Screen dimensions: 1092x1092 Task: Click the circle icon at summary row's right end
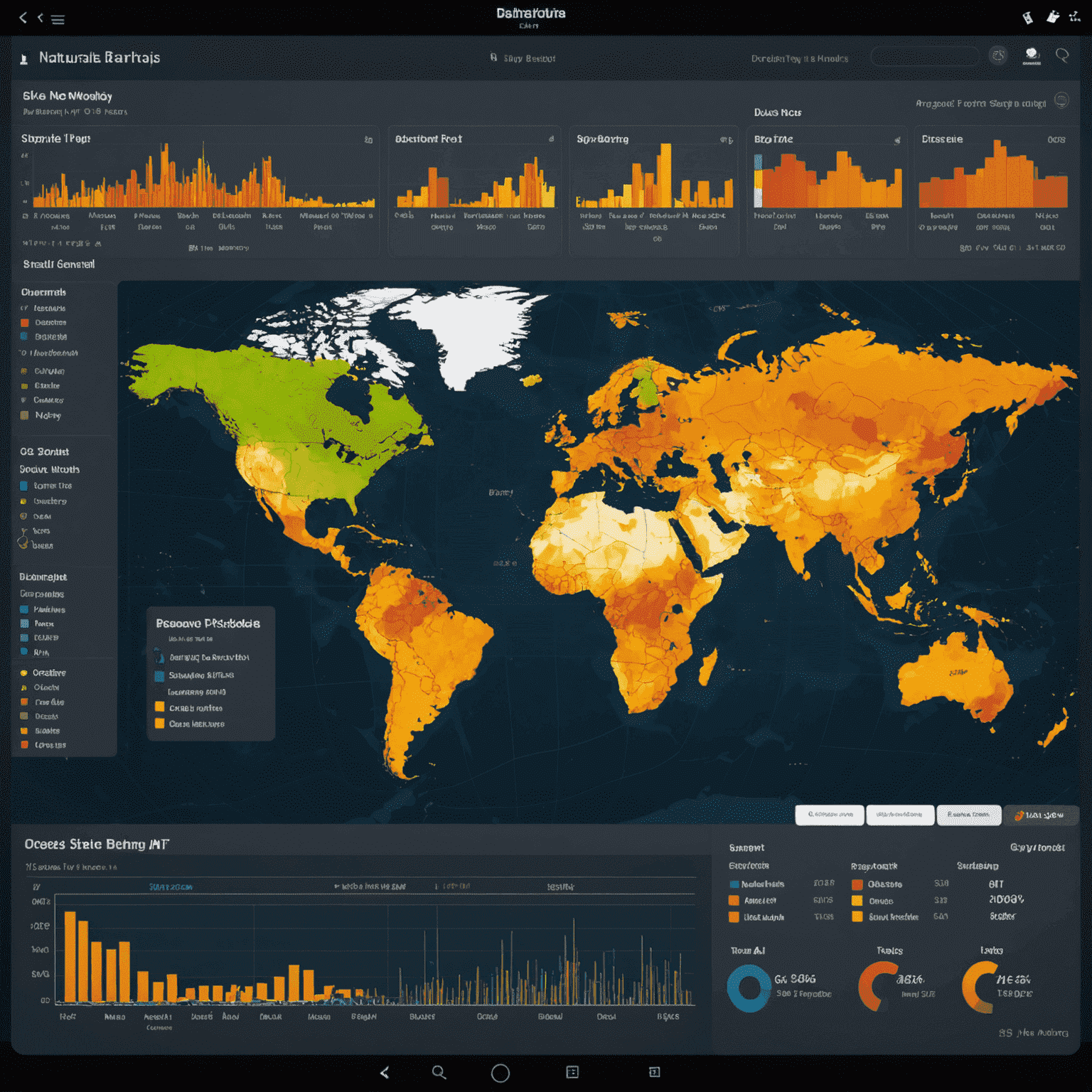(1061, 100)
